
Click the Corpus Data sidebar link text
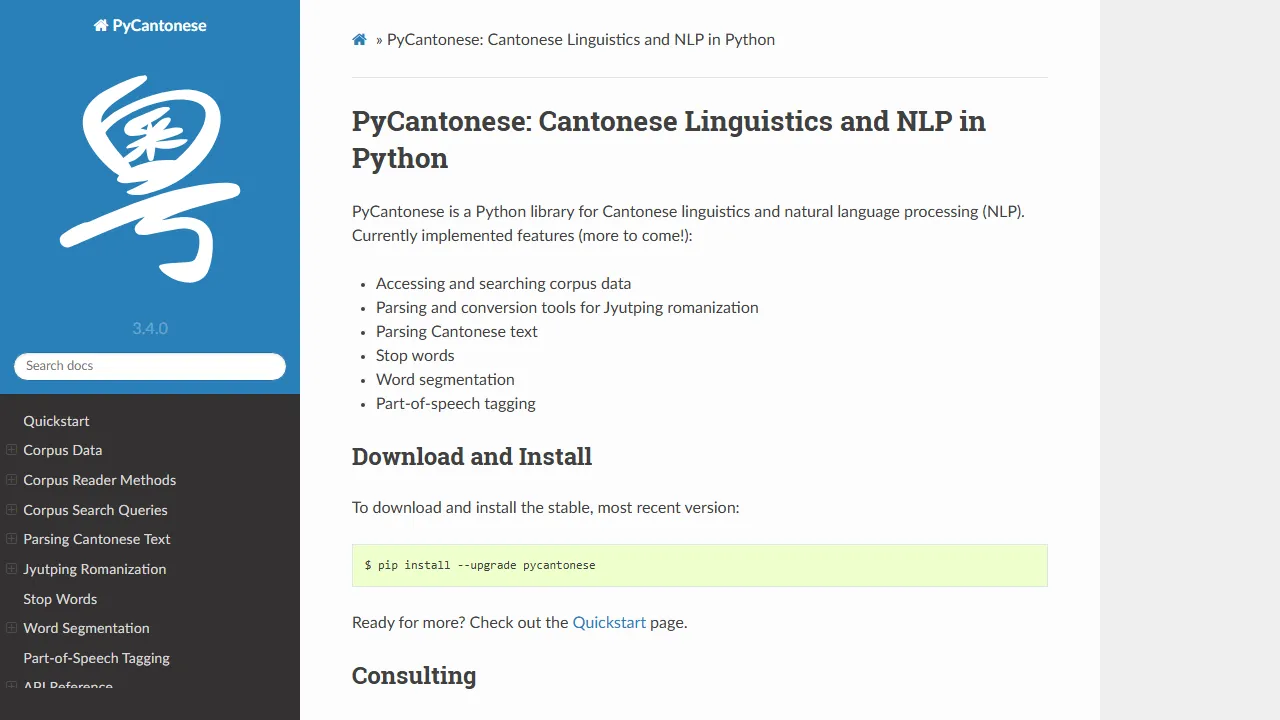(62, 450)
